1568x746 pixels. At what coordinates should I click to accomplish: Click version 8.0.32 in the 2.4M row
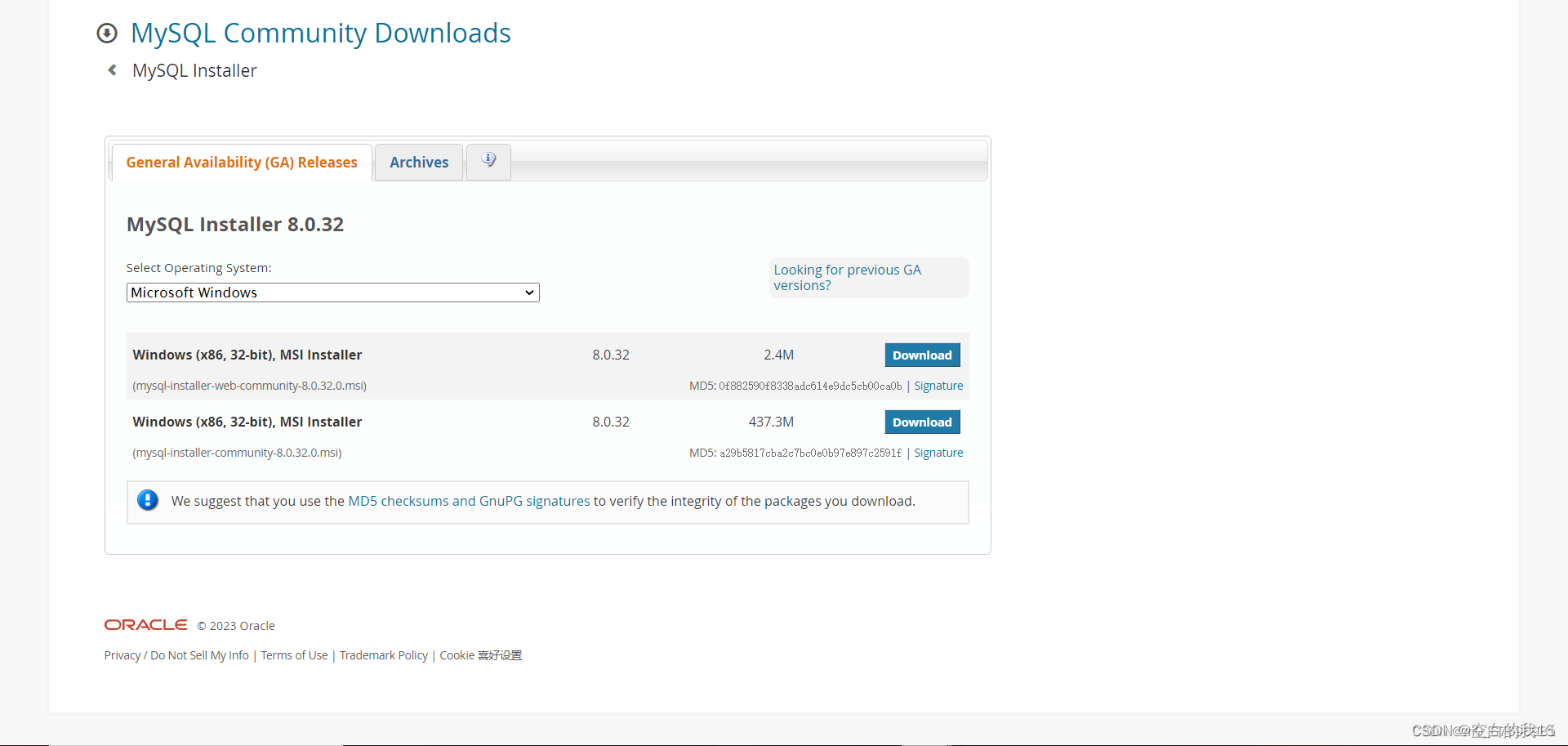tap(611, 355)
